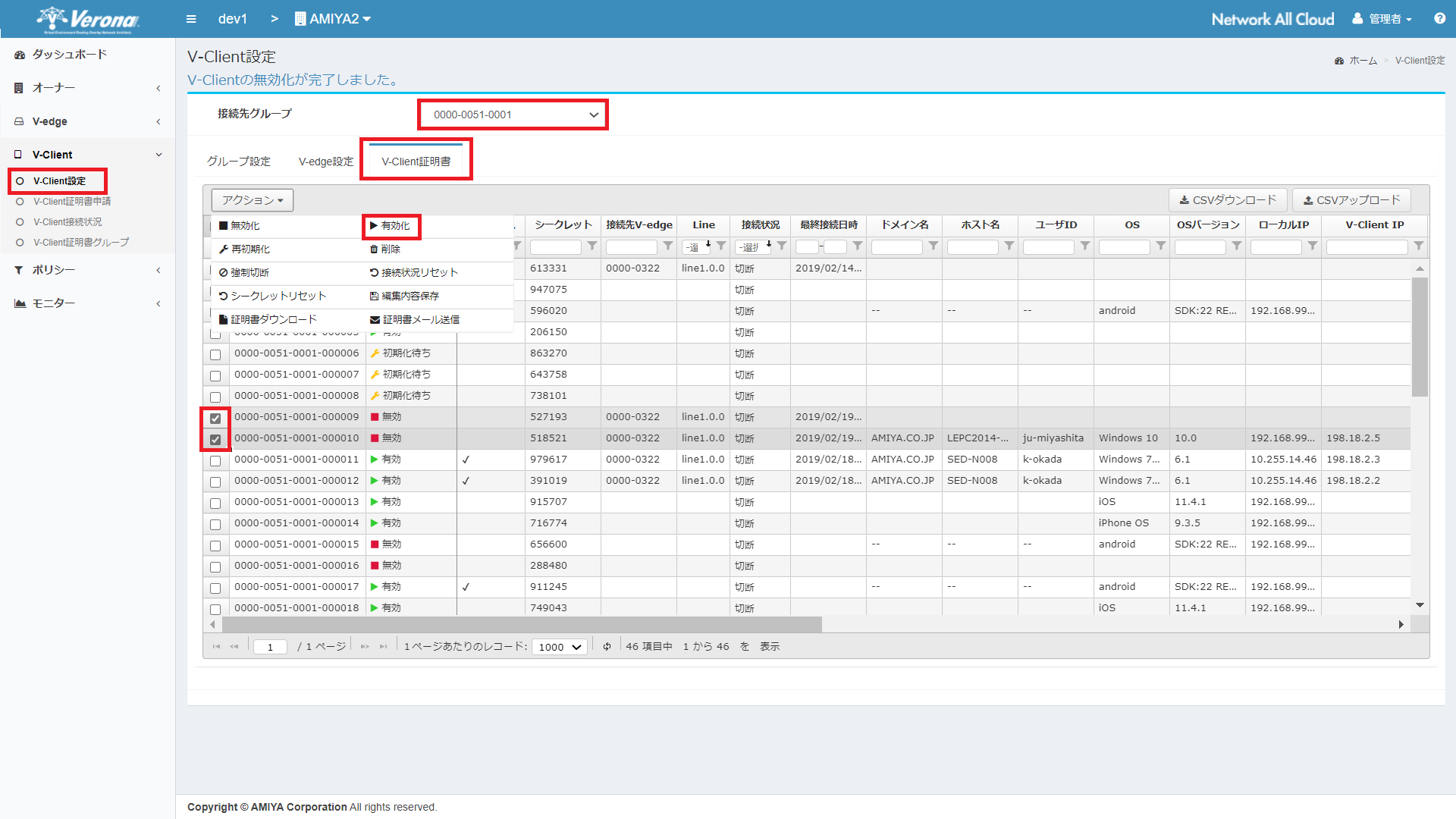Check the row 0000-0051-0001-000011 checkbox
1456x819 pixels.
point(215,461)
